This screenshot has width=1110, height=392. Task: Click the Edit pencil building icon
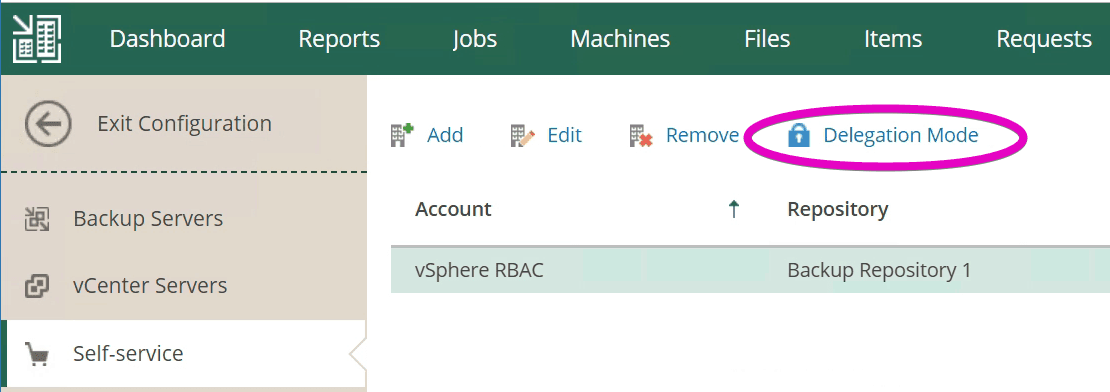click(522, 135)
